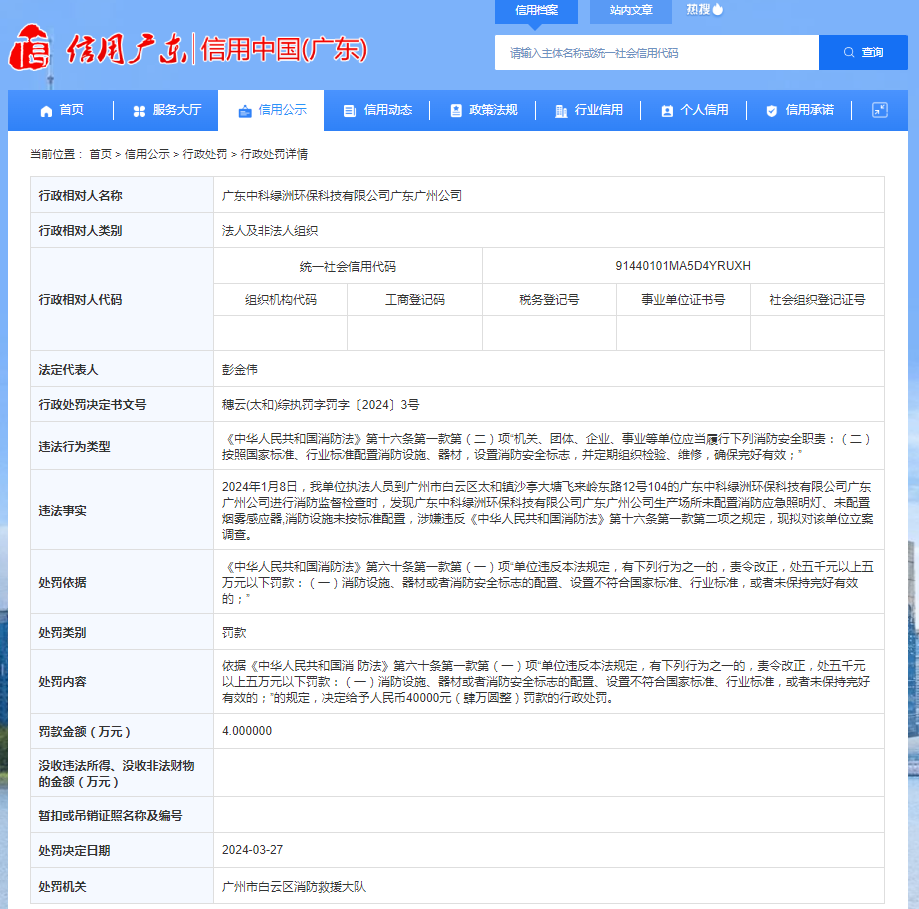Click the 组织机构代码 header cell

click(x=281, y=300)
